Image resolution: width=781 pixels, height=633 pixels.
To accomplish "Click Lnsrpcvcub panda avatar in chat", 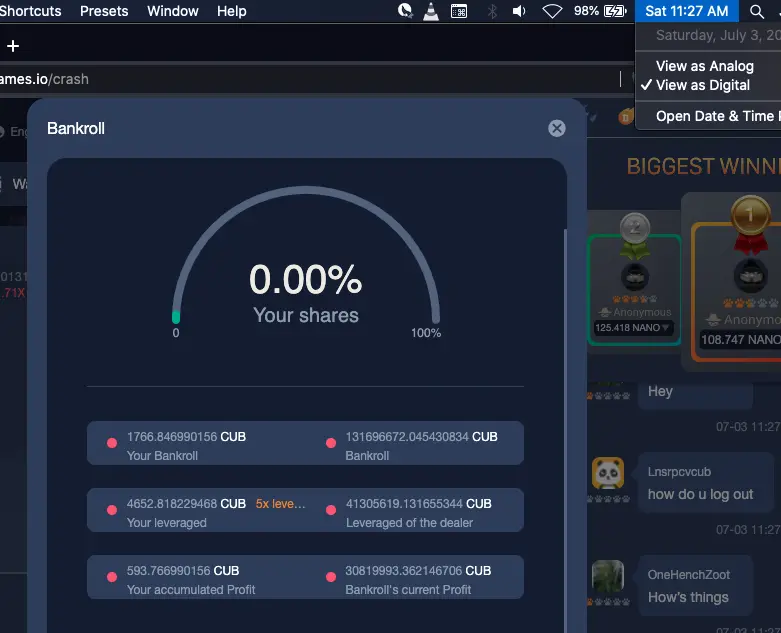I will point(608,473).
